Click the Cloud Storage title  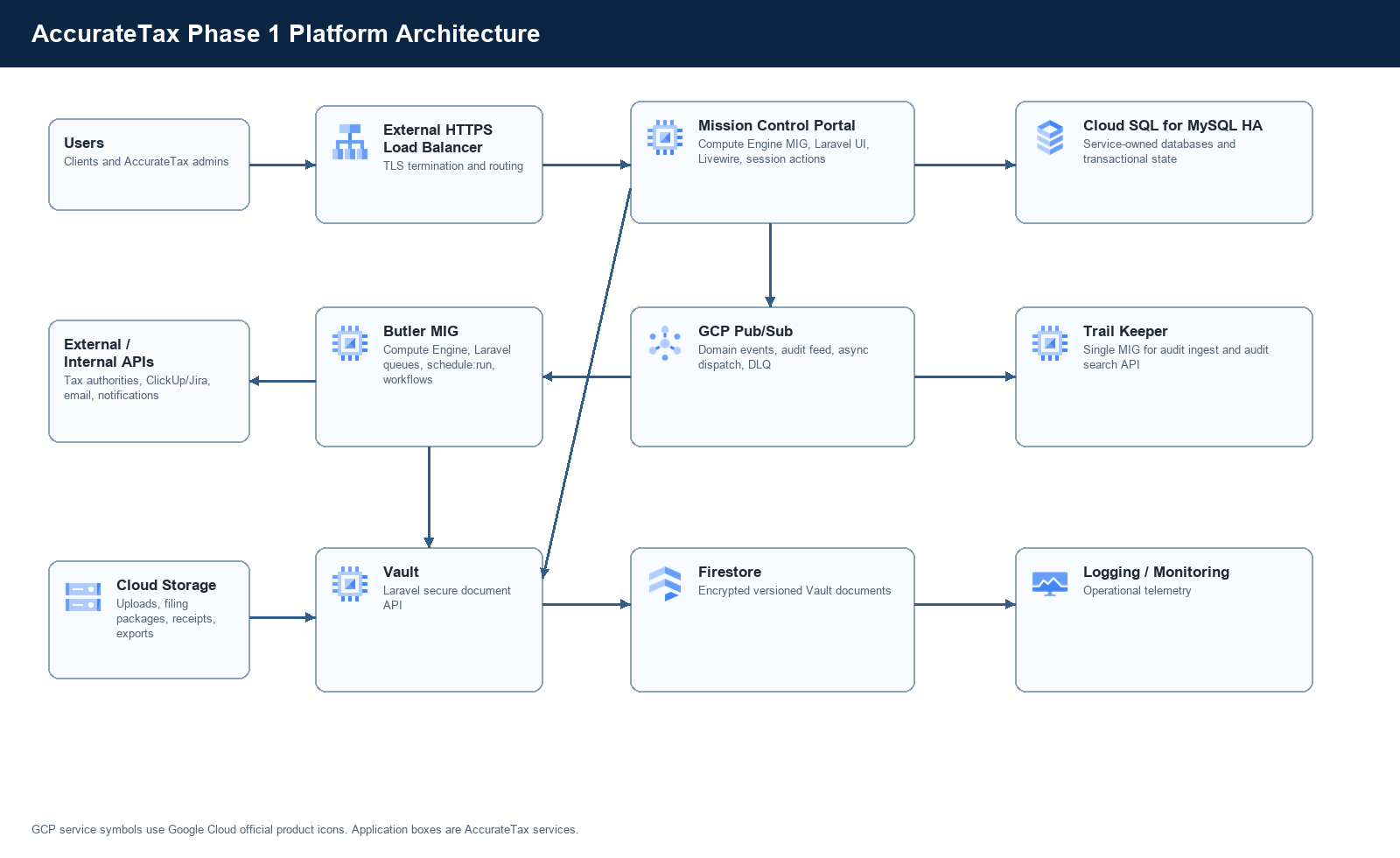coord(166,585)
